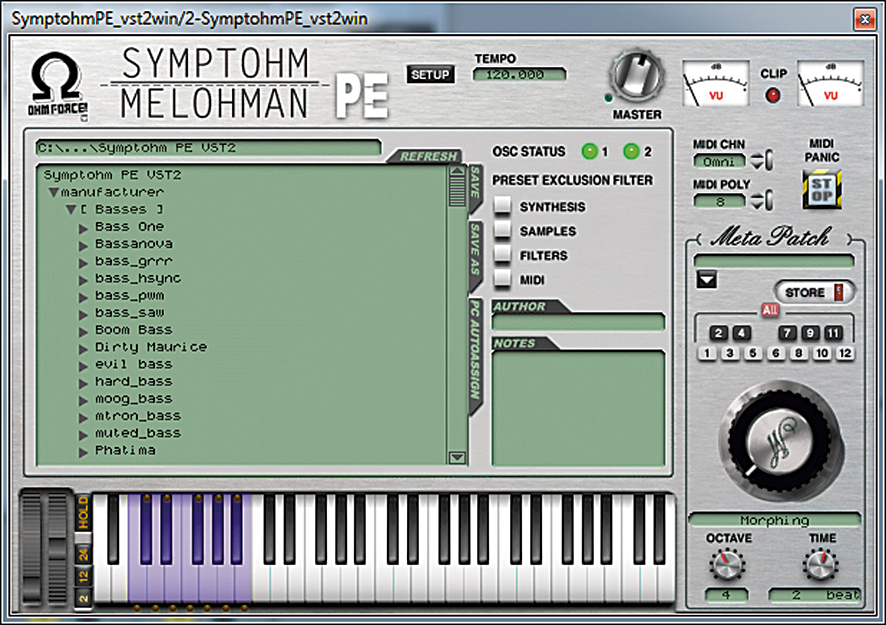Click the MIDI CHN Omni field
The image size is (886, 625).
coord(719,162)
